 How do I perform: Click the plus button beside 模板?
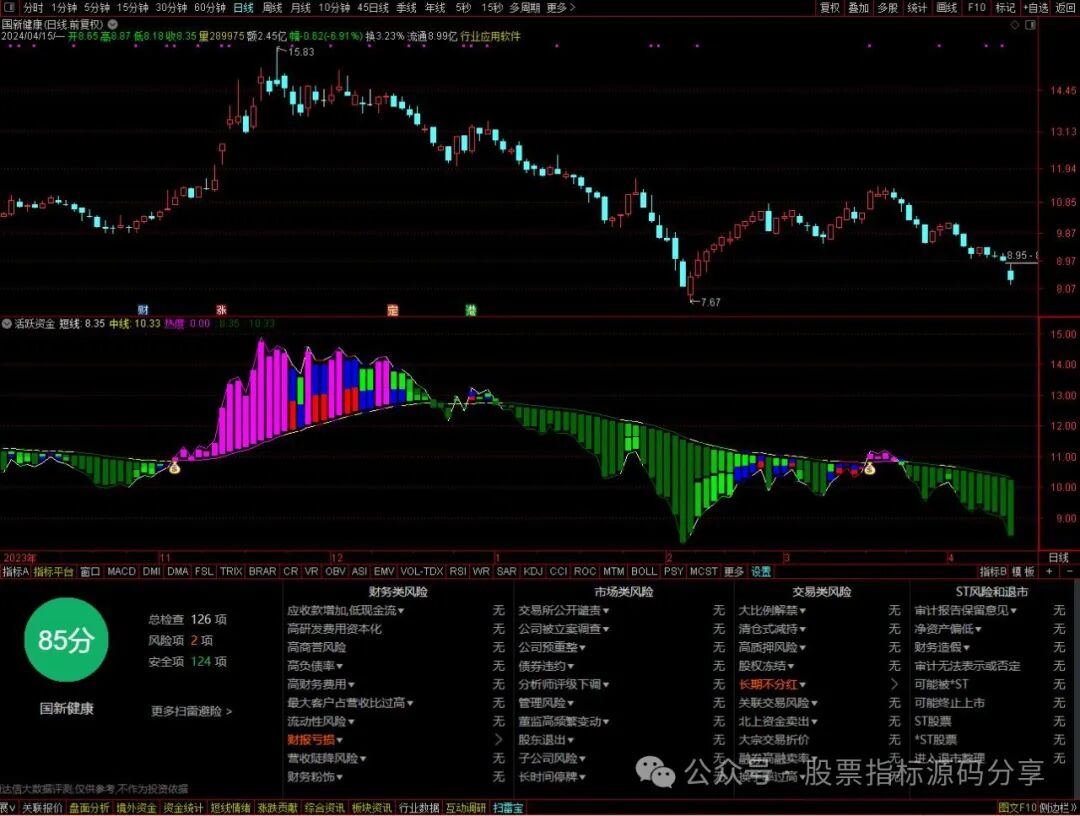click(x=1049, y=572)
